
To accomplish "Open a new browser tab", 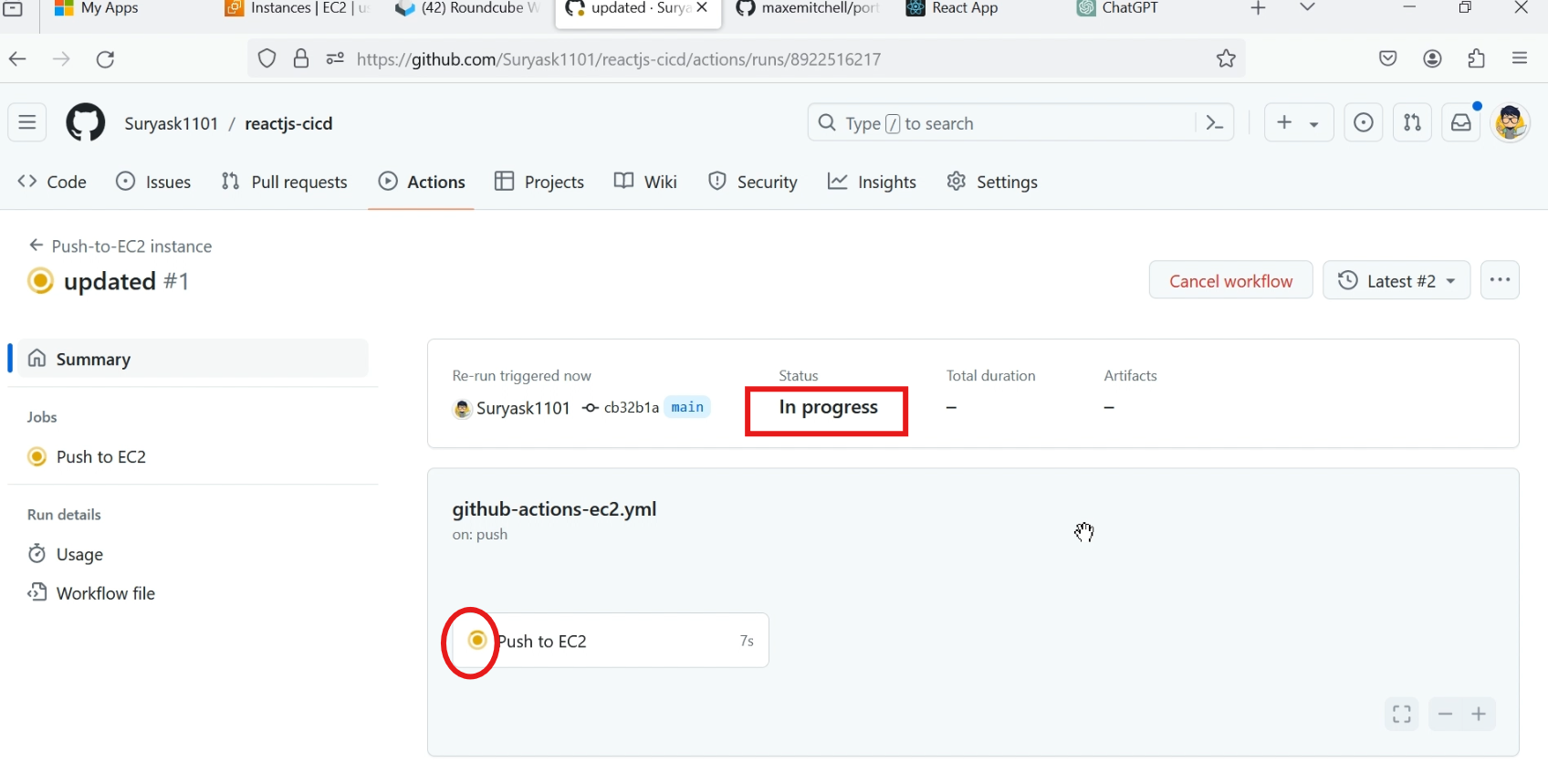I will pyautogui.click(x=1259, y=8).
